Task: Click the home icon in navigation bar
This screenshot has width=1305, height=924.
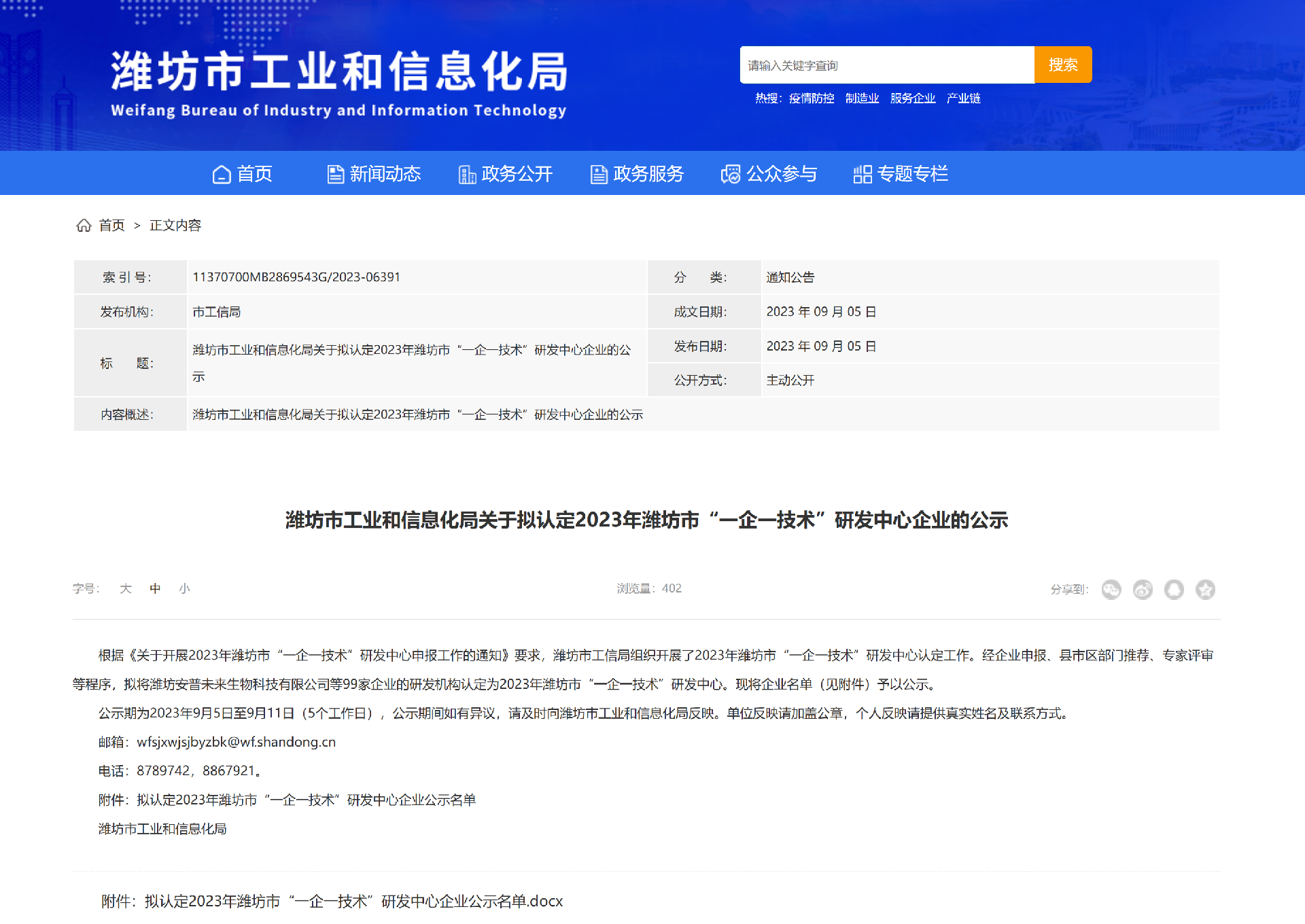Action: click(222, 175)
